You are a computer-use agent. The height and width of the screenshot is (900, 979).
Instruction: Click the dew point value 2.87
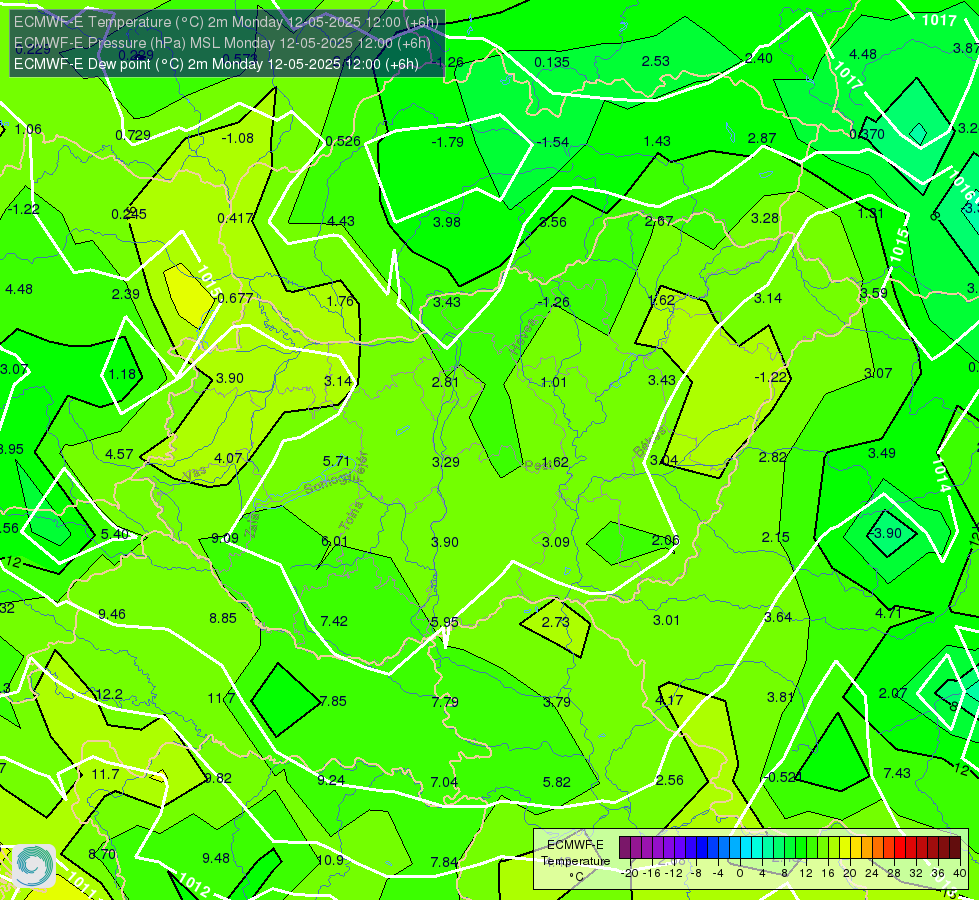coord(762,138)
